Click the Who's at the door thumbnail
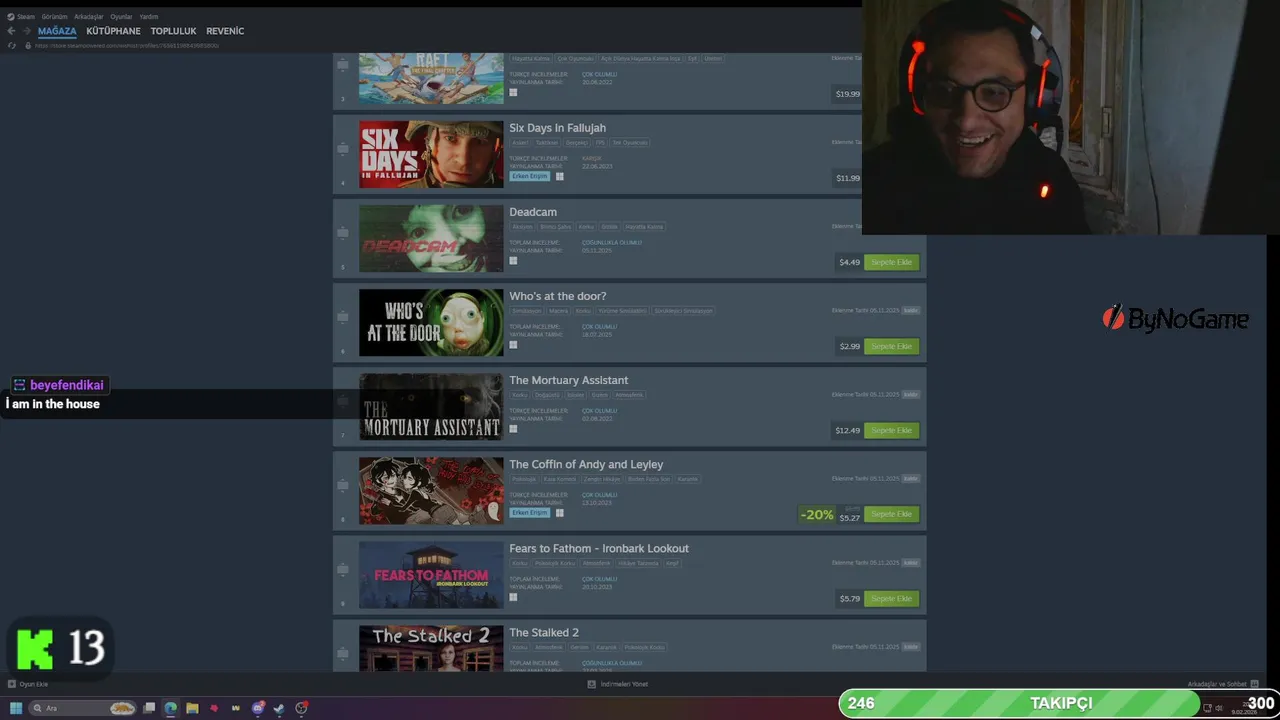1280x720 pixels. coord(431,322)
